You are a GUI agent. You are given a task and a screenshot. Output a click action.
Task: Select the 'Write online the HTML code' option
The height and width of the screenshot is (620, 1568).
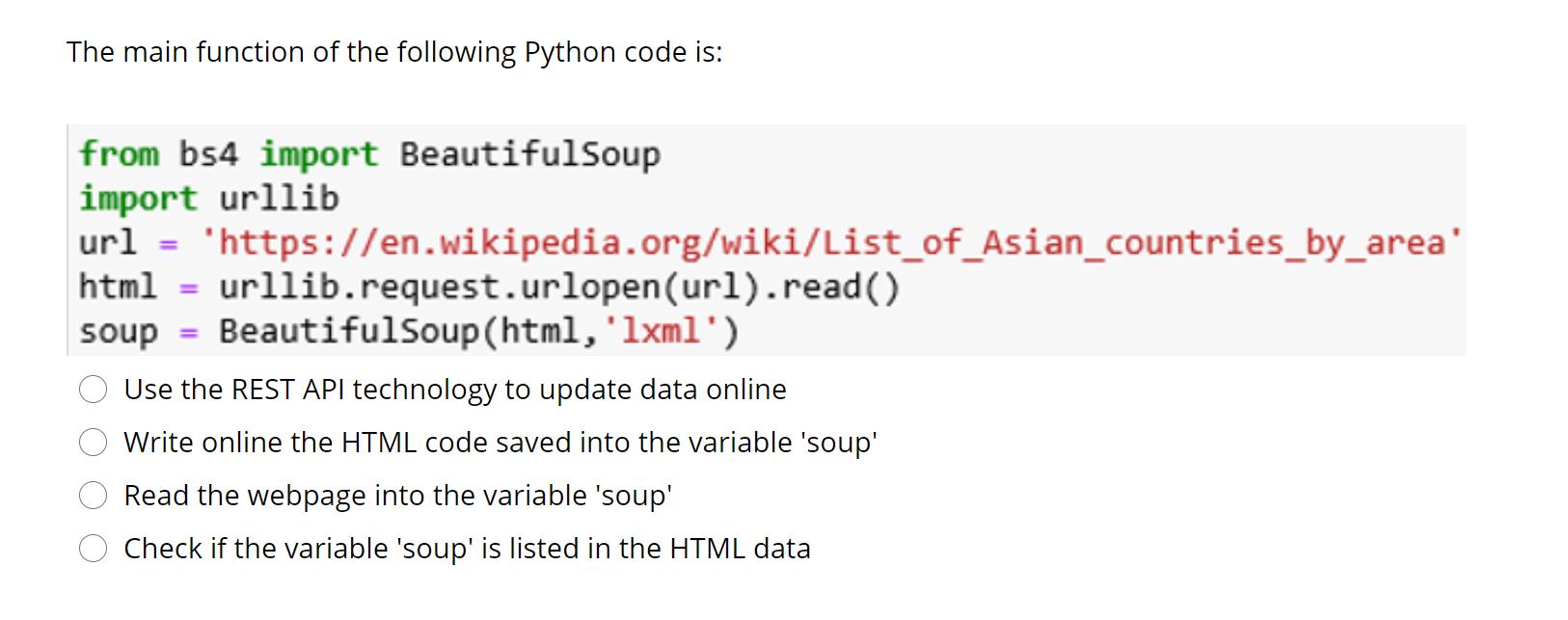click(93, 443)
